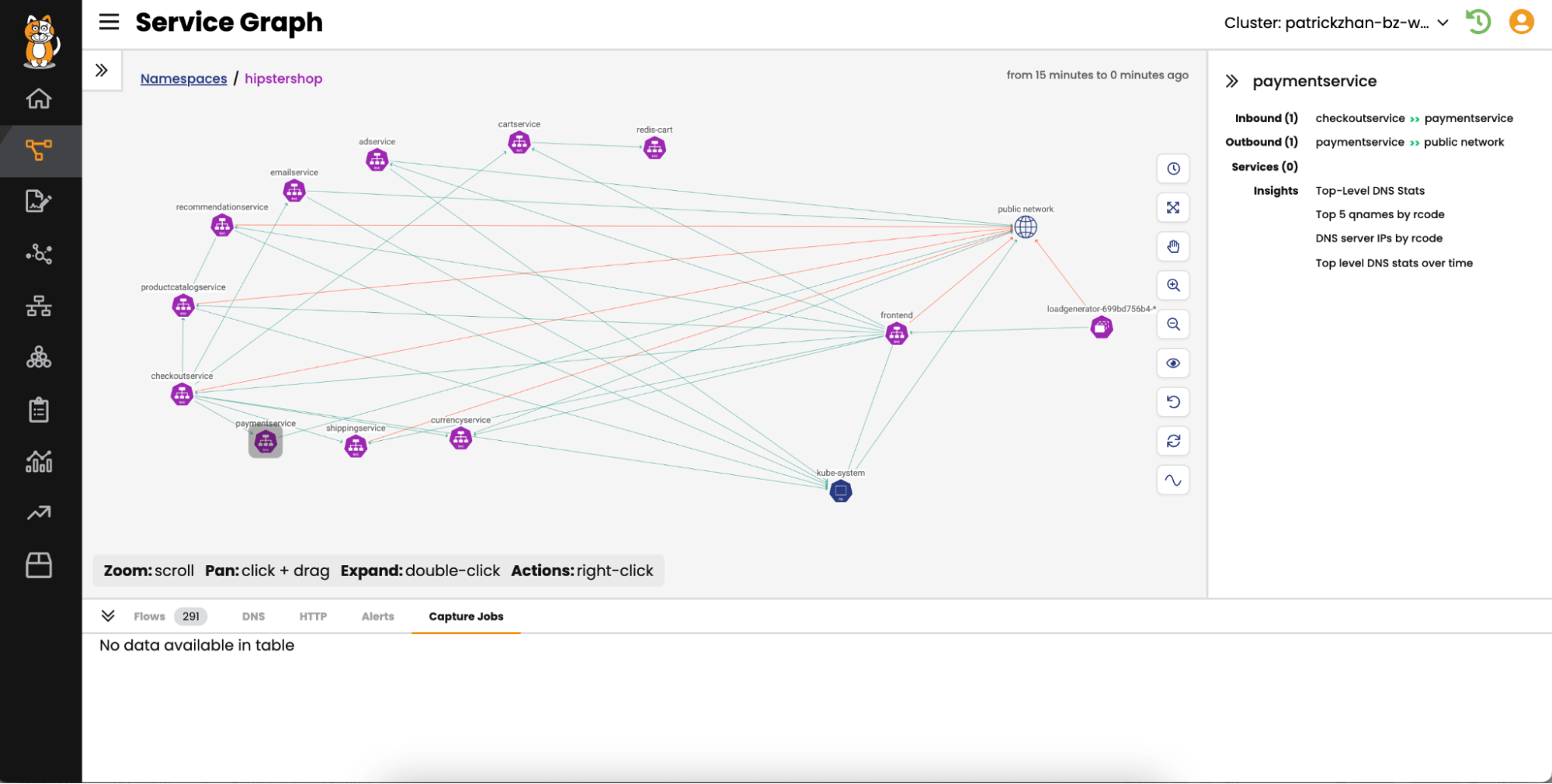Switch to the Flows tab
This screenshot has width=1552, height=784.
(x=149, y=616)
